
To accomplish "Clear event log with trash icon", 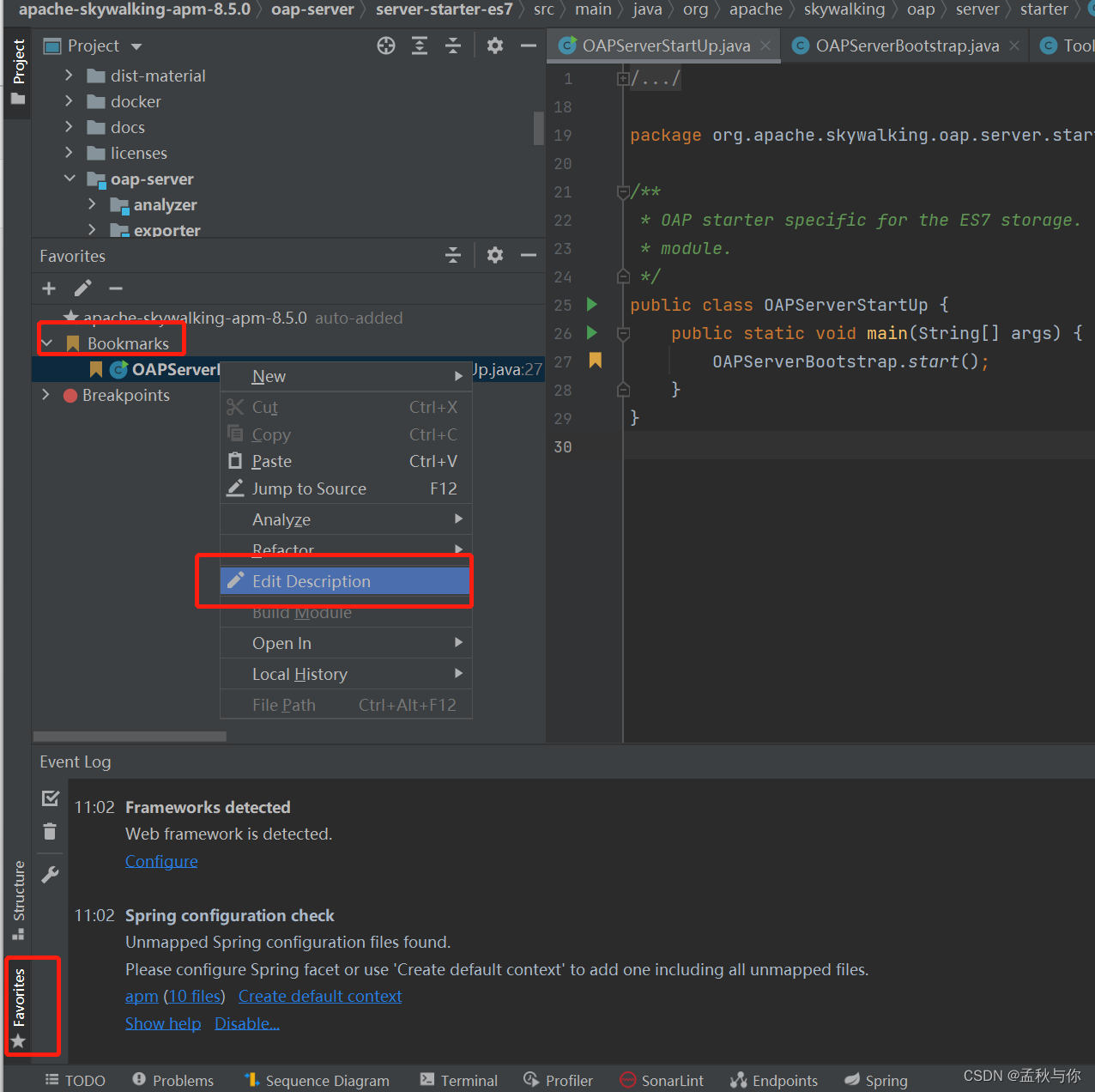I will [x=50, y=831].
